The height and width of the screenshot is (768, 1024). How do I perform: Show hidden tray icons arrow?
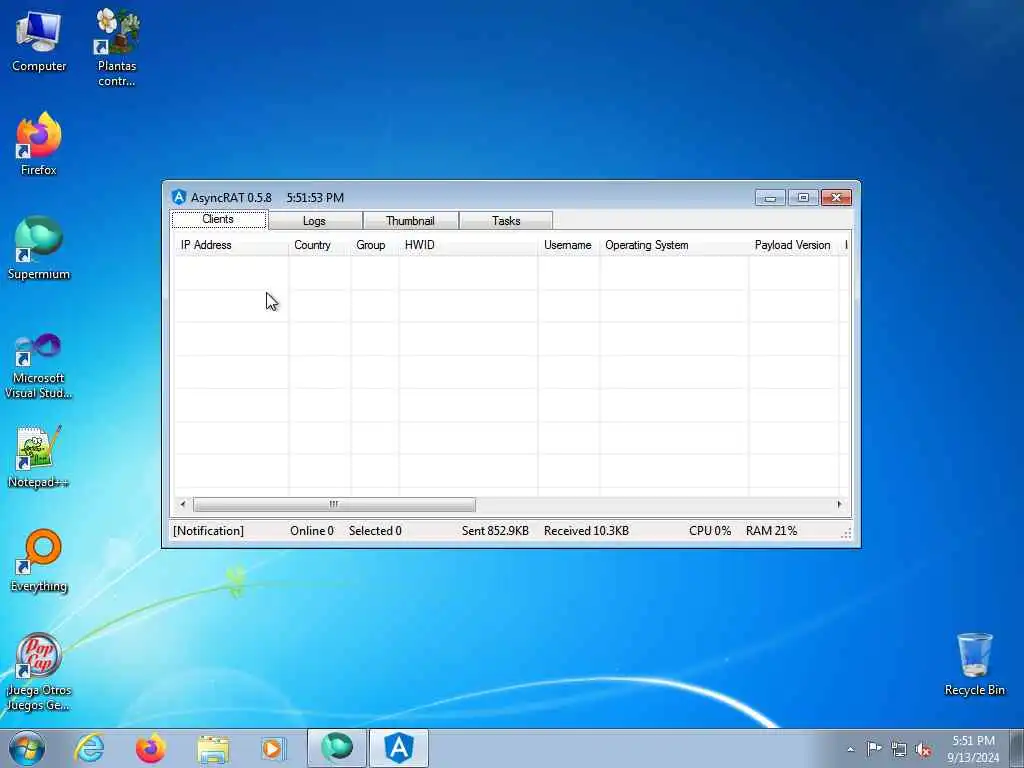coord(850,749)
